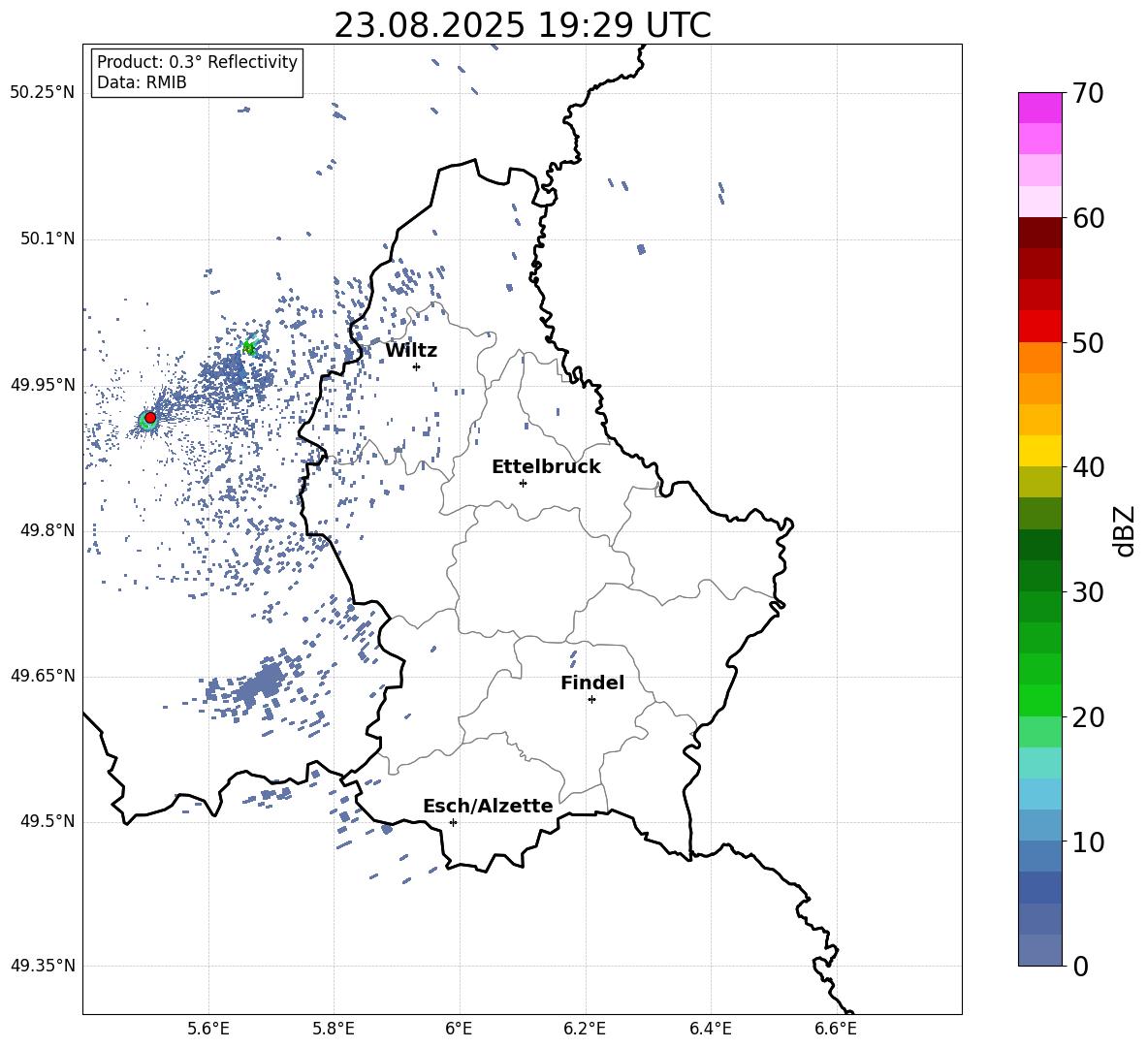Click the orange swatch just below 50 dBZ
This screenshot has height=1048, width=1148.
[1039, 358]
